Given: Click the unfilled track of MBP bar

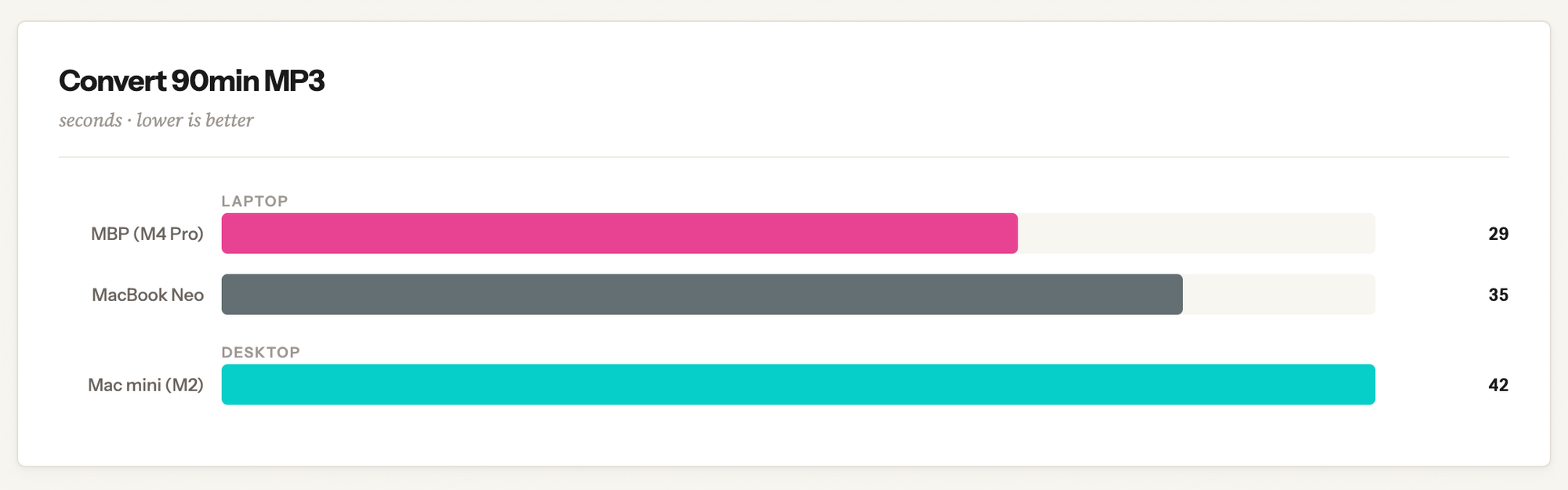Looking at the screenshot, I should coord(1196,234).
